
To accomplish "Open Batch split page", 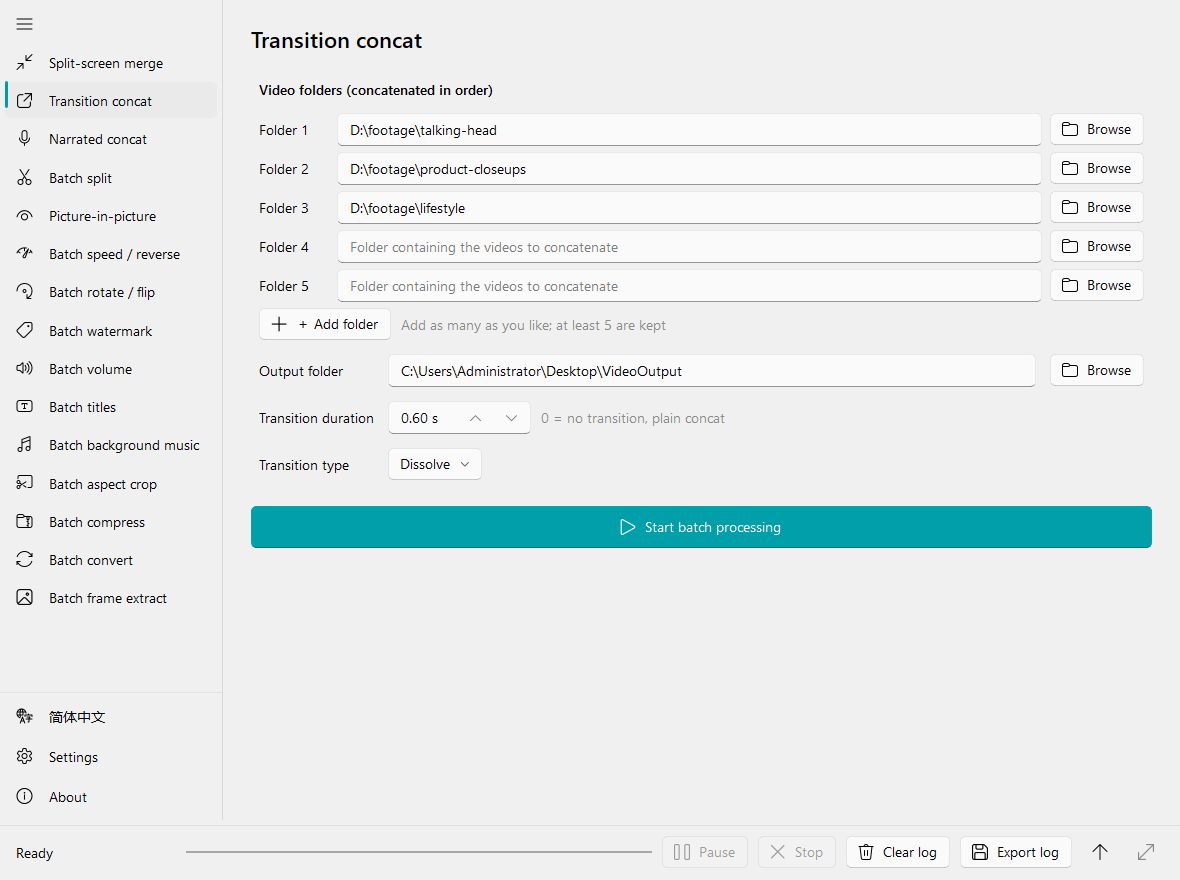I will point(111,178).
